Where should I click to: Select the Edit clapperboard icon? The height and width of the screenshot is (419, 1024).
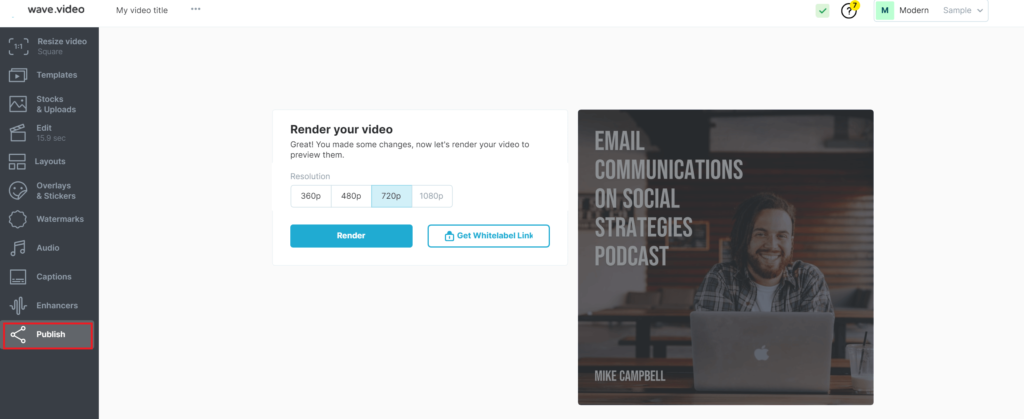18,132
